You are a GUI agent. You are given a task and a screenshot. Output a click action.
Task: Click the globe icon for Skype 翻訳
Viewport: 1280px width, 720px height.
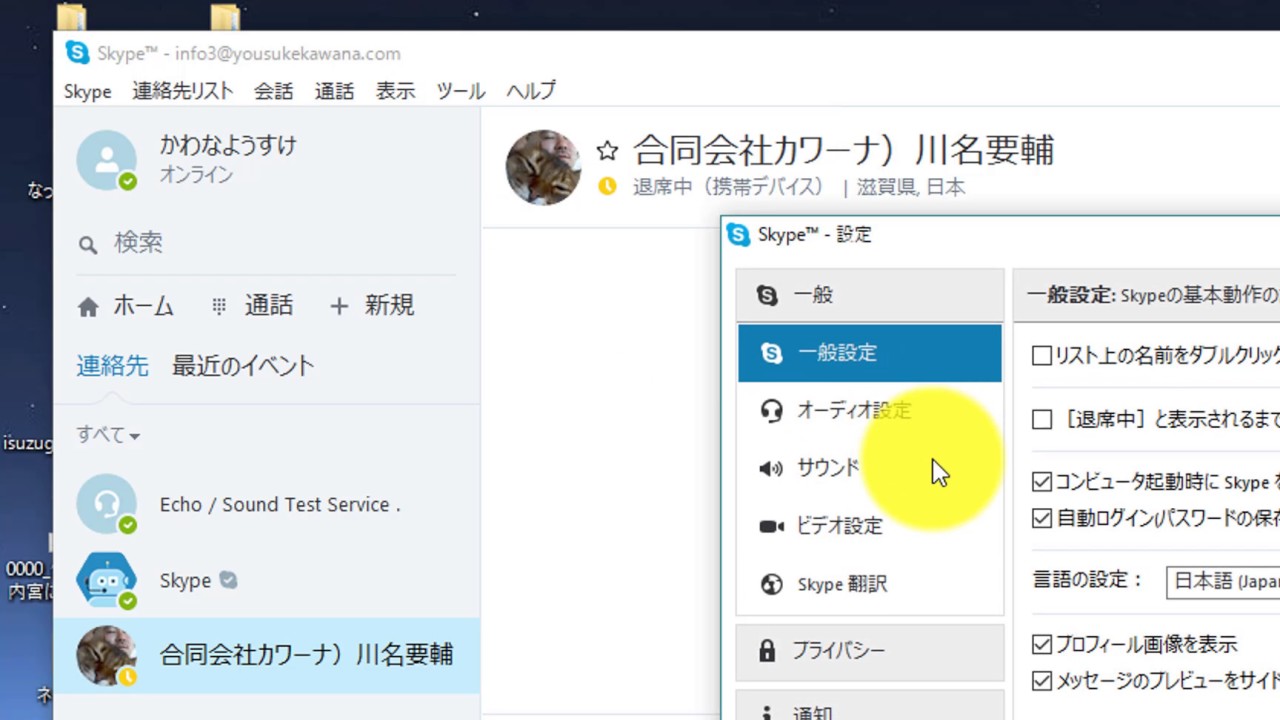[771, 584]
